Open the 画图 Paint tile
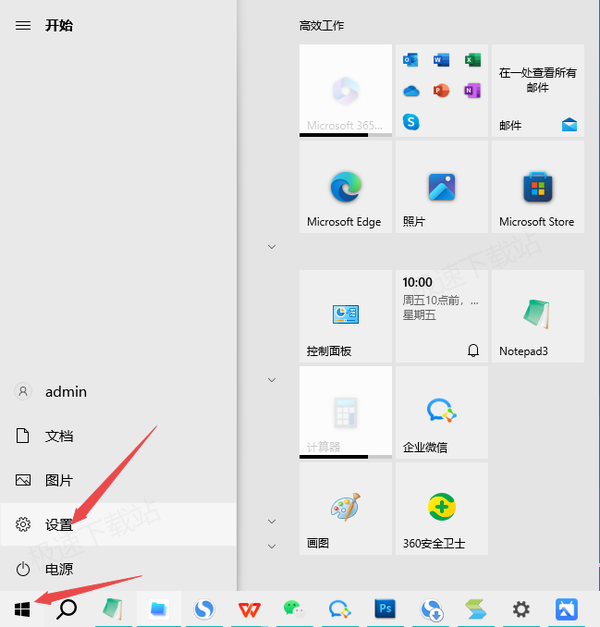 pyautogui.click(x=345, y=509)
